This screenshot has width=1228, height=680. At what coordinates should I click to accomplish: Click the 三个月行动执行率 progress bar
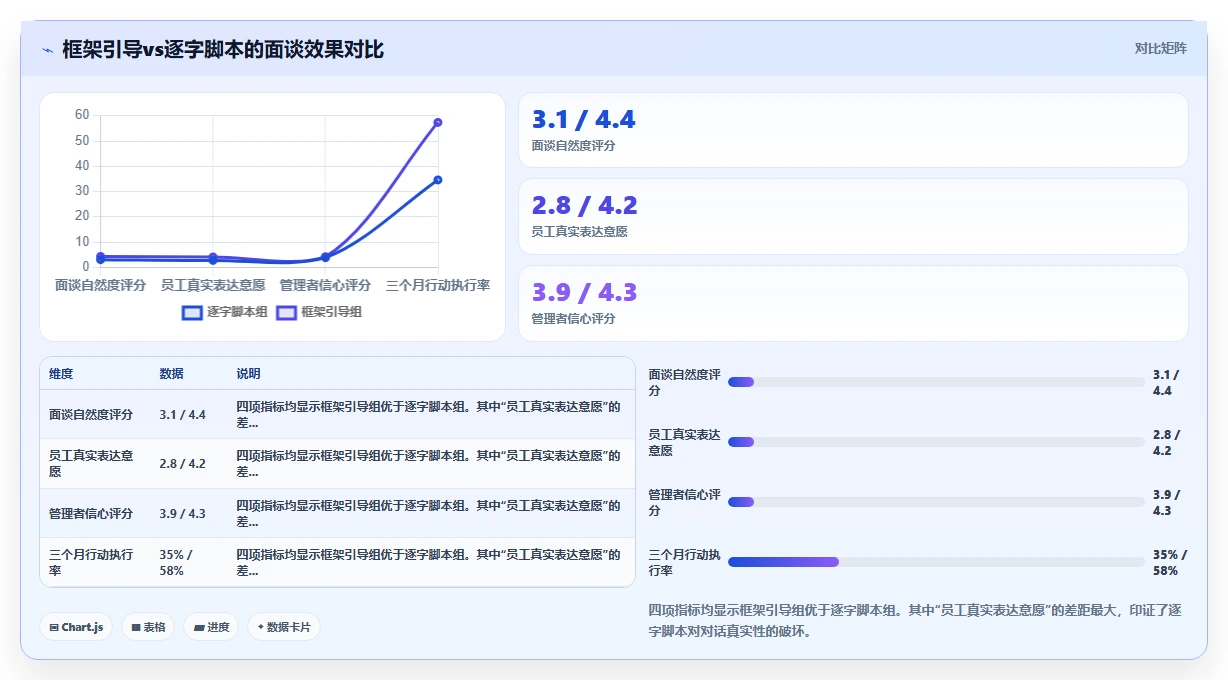click(936, 562)
